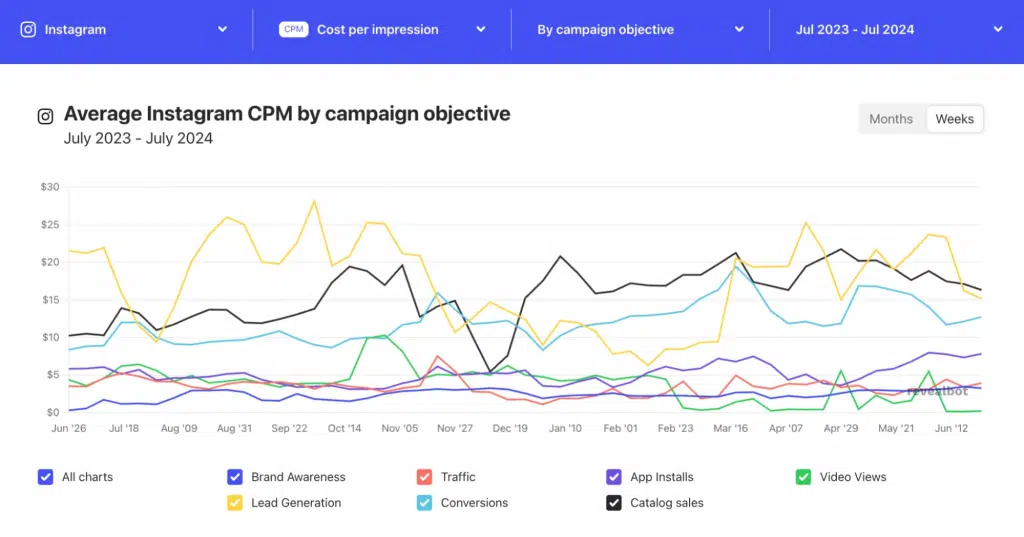Click the revealbot watermark on chart
This screenshot has width=1024, height=537.
[937, 391]
